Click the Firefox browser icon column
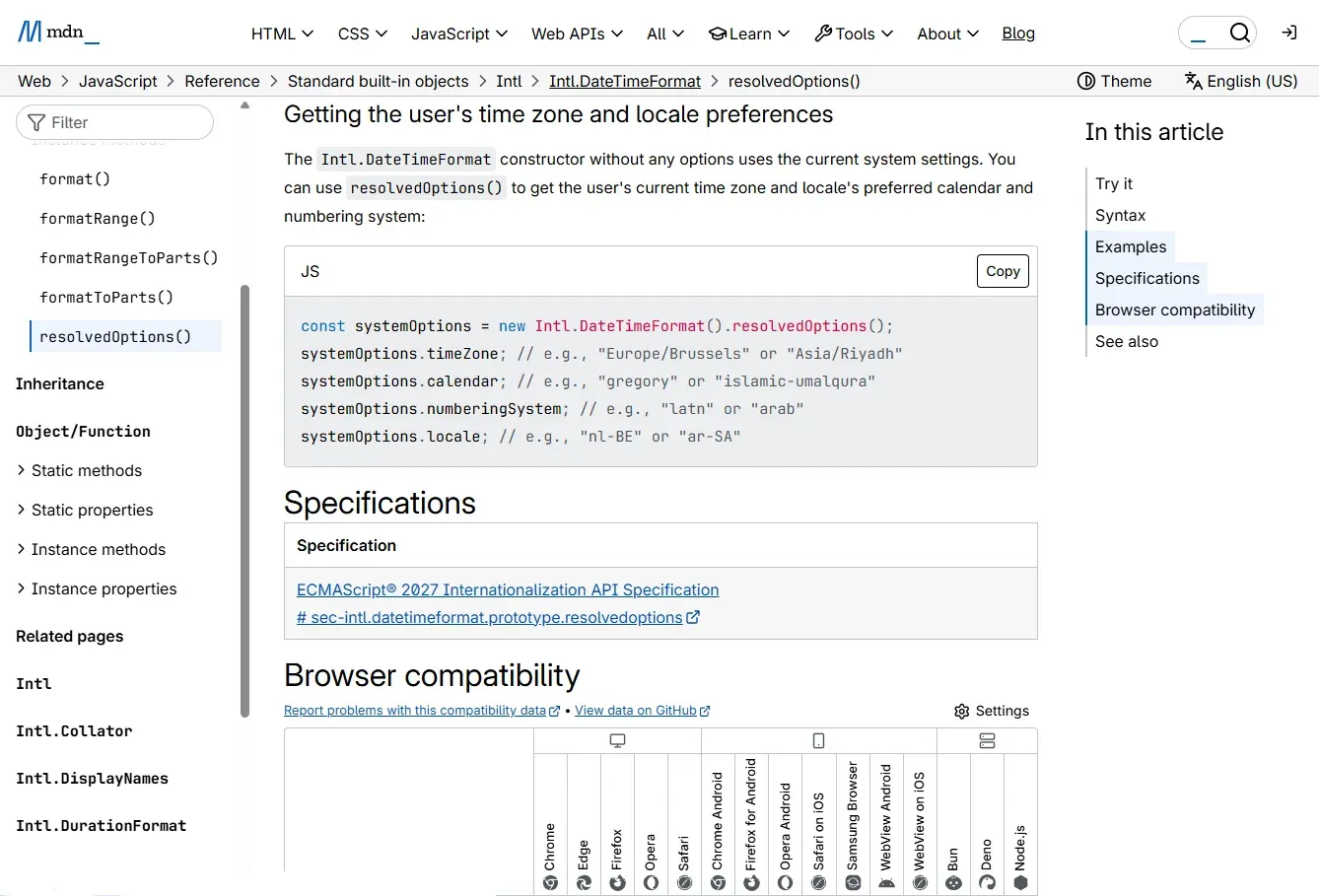This screenshot has width=1319, height=896. coord(617,883)
